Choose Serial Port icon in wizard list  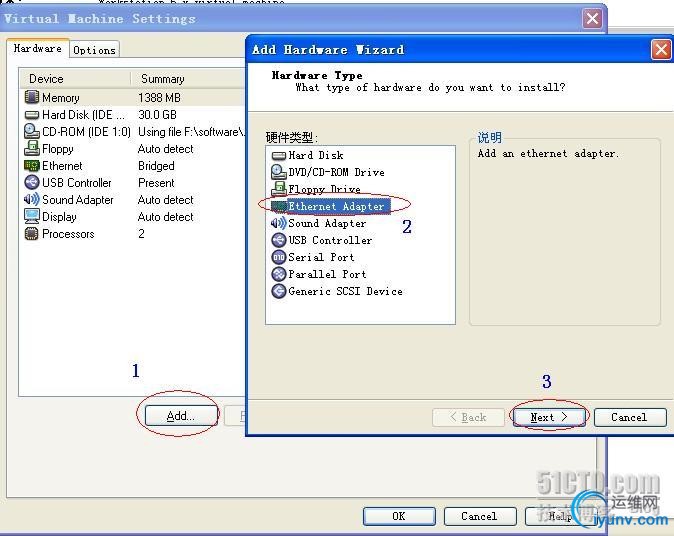point(279,257)
